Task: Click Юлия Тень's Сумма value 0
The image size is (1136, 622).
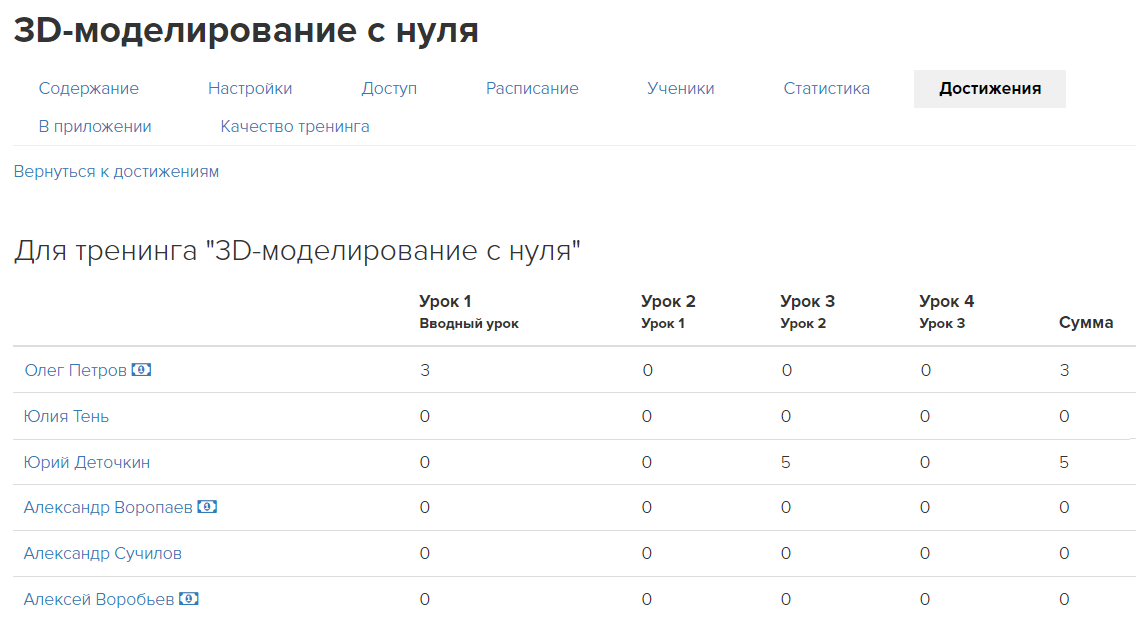Action: pos(1064,416)
